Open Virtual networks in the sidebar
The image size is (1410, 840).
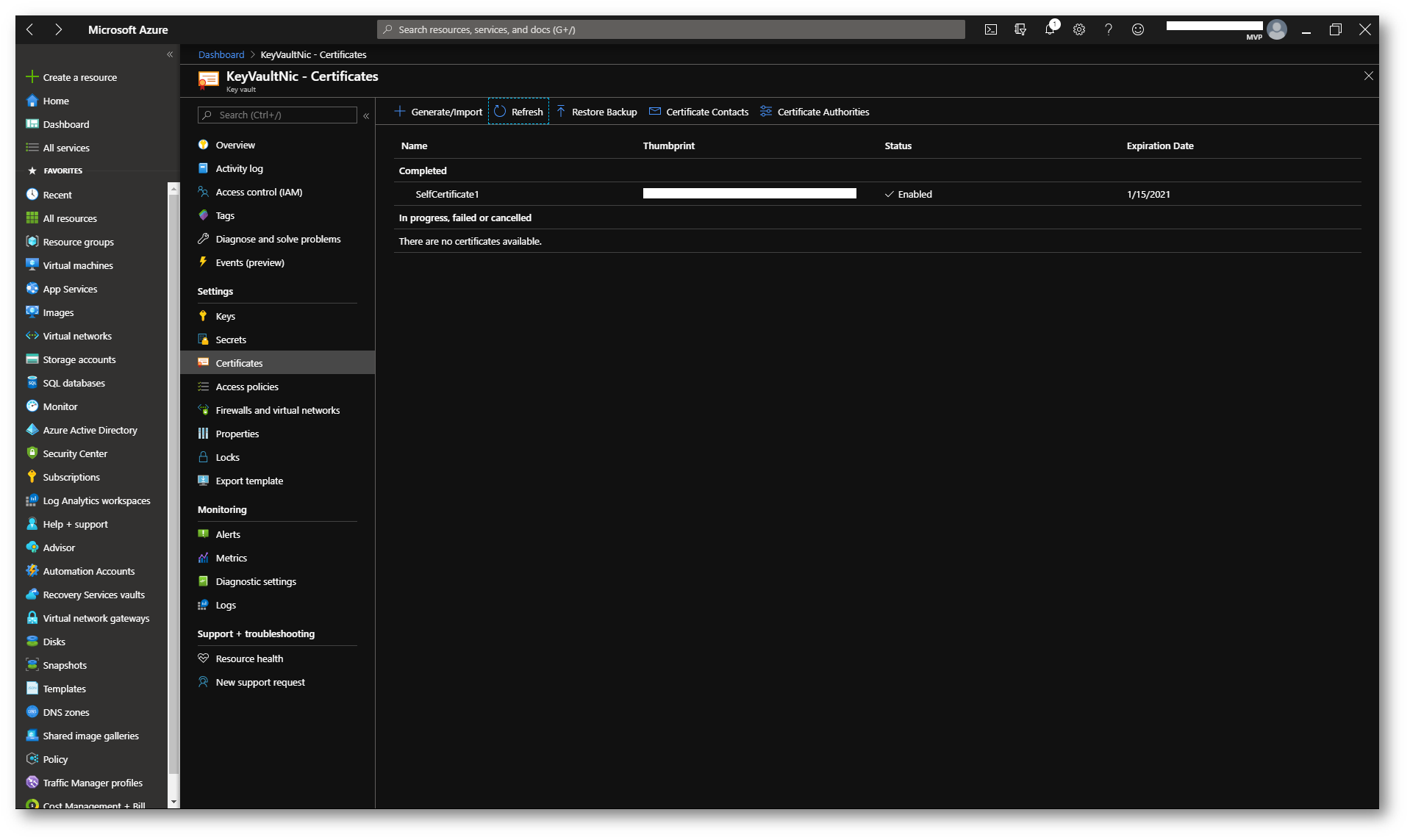click(69, 336)
